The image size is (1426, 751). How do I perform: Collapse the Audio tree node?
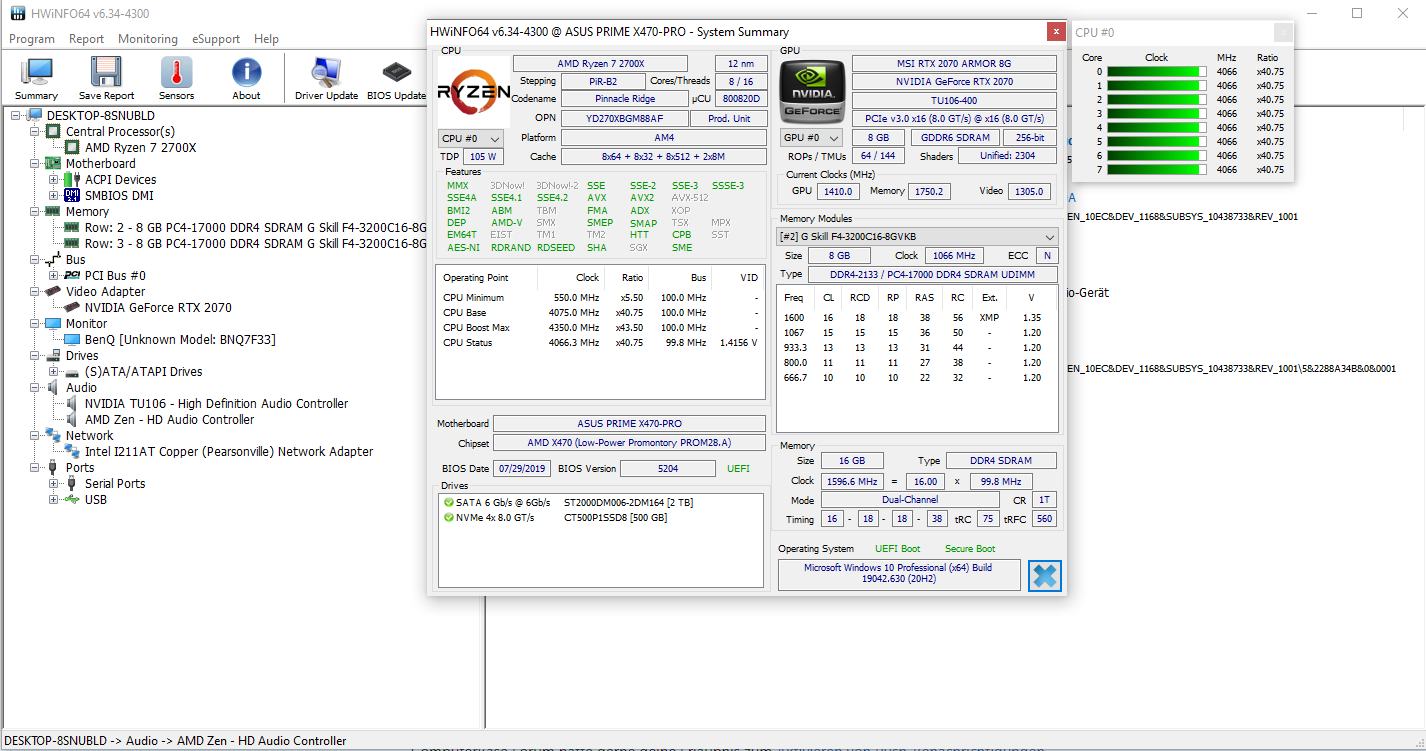tap(36, 388)
